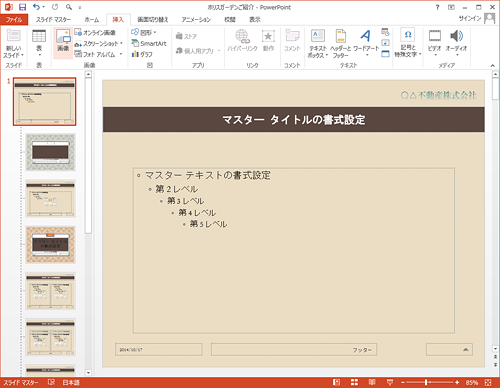Switch to the スライド マスター ribbon tab
This screenshot has height=388, width=500.
pos(53,20)
